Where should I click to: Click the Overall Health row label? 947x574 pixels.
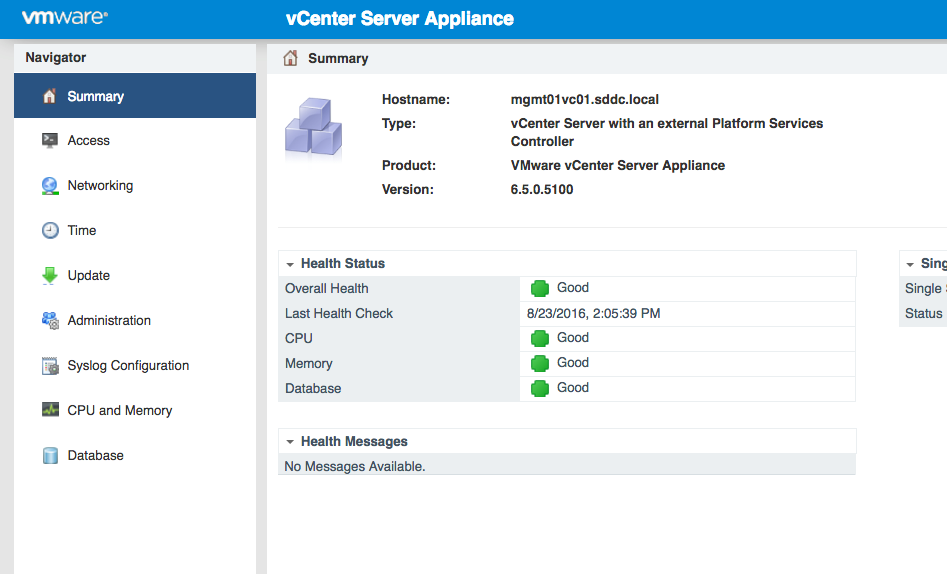pyautogui.click(x=327, y=289)
